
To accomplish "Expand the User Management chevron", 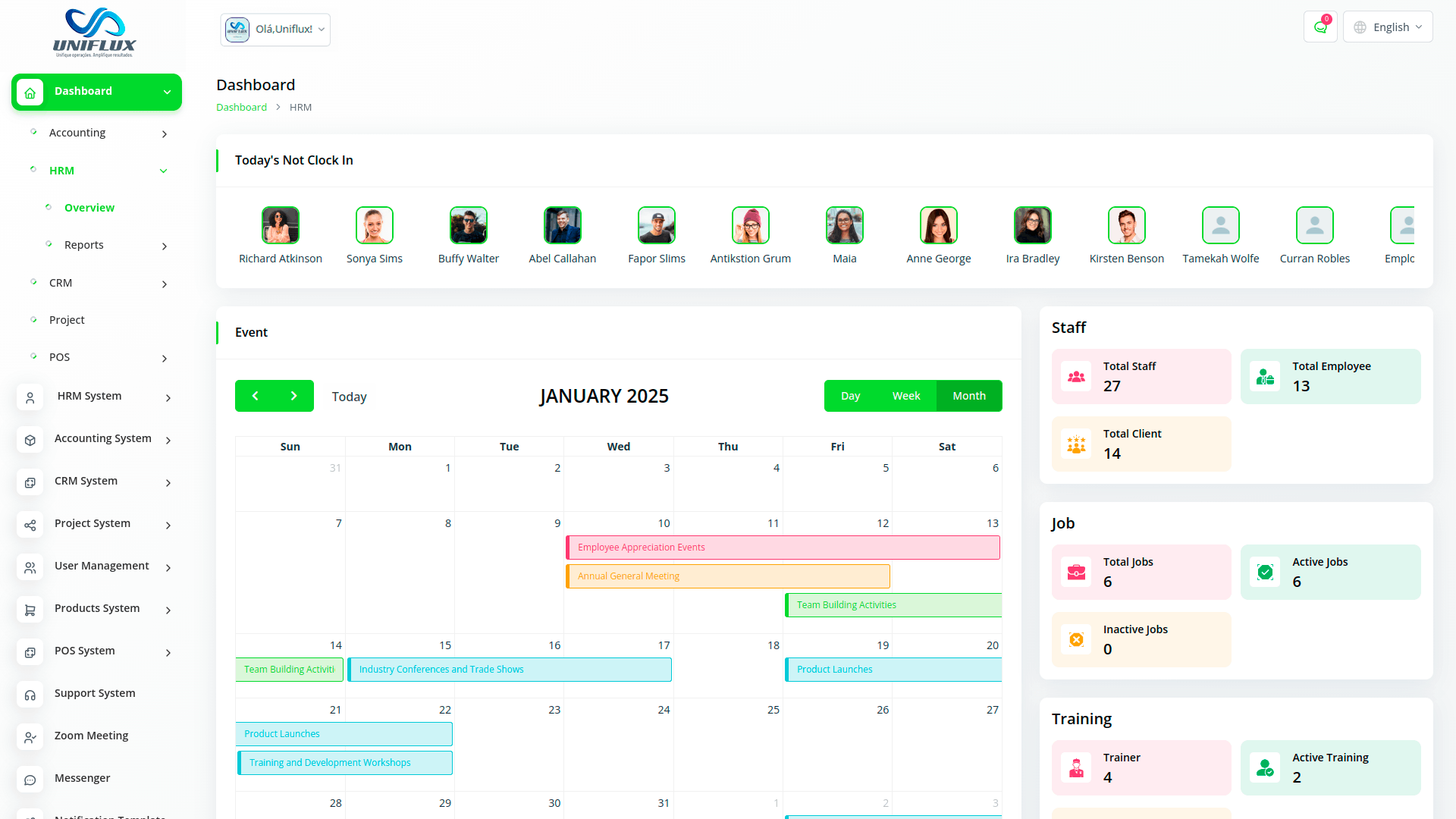I will click(168, 568).
